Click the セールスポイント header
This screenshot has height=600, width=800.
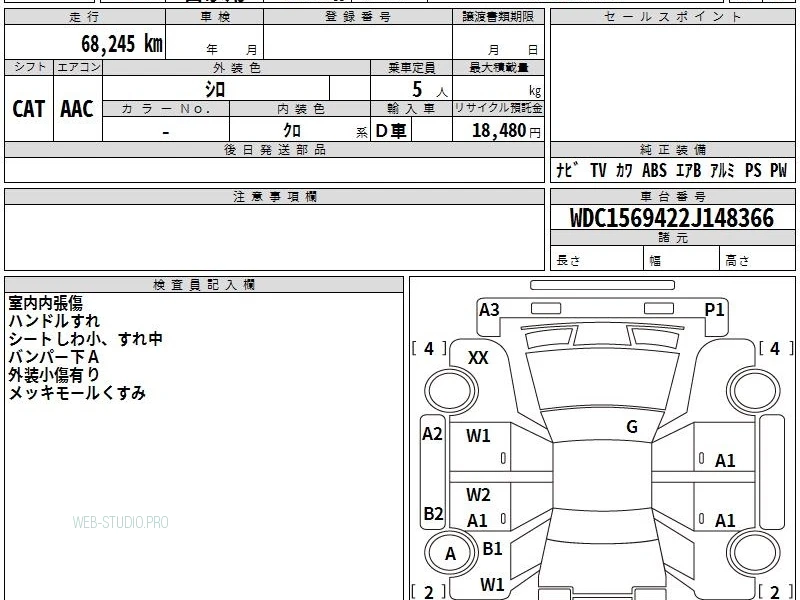(672, 17)
